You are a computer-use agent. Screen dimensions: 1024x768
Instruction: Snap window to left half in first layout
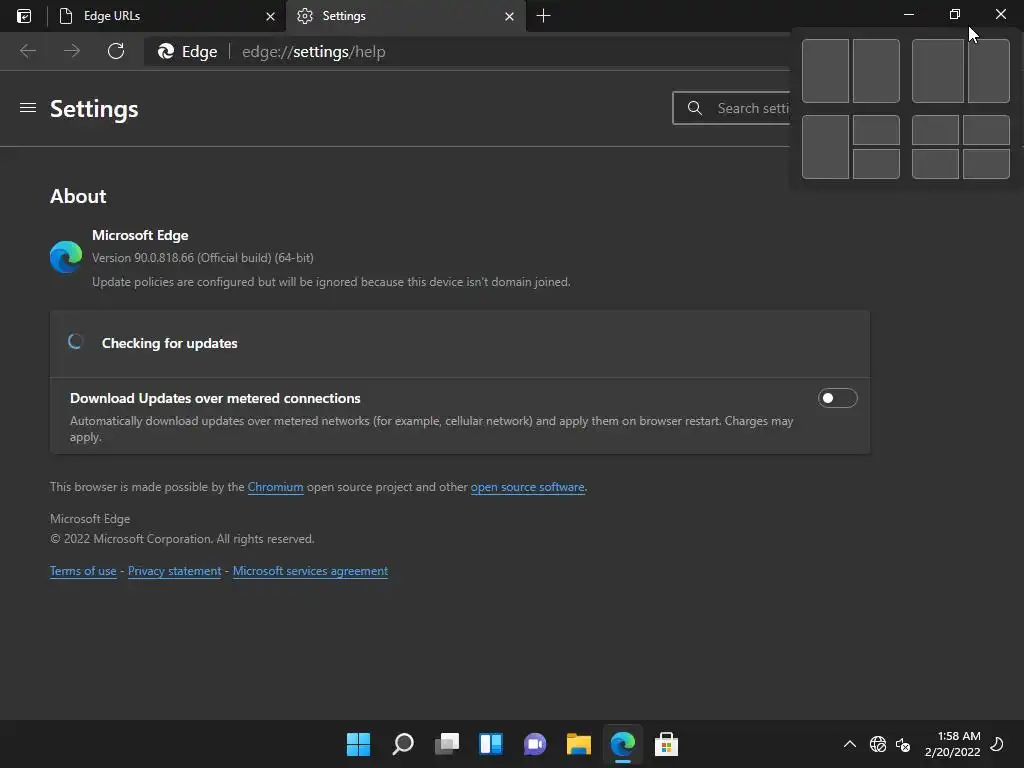(825, 71)
